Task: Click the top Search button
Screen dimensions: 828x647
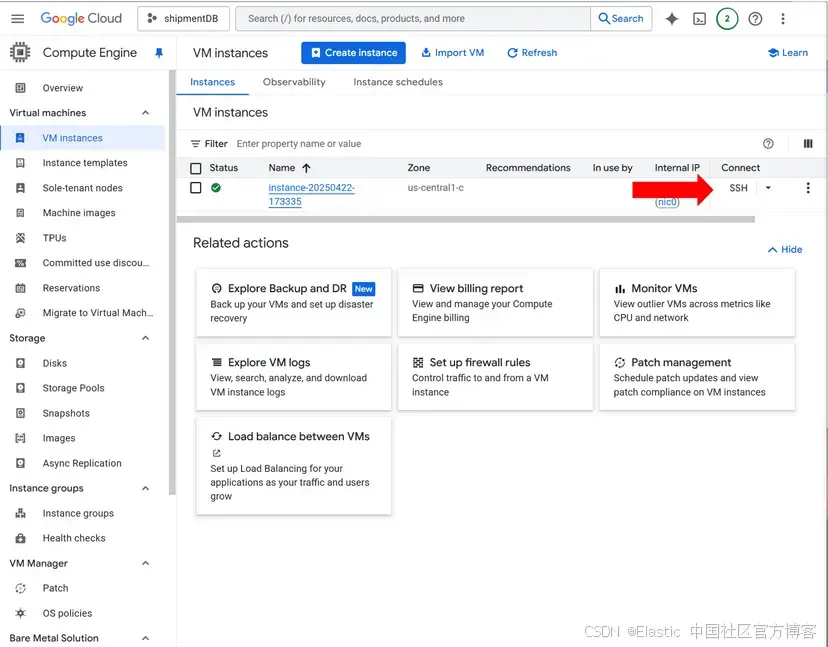Action: point(621,18)
